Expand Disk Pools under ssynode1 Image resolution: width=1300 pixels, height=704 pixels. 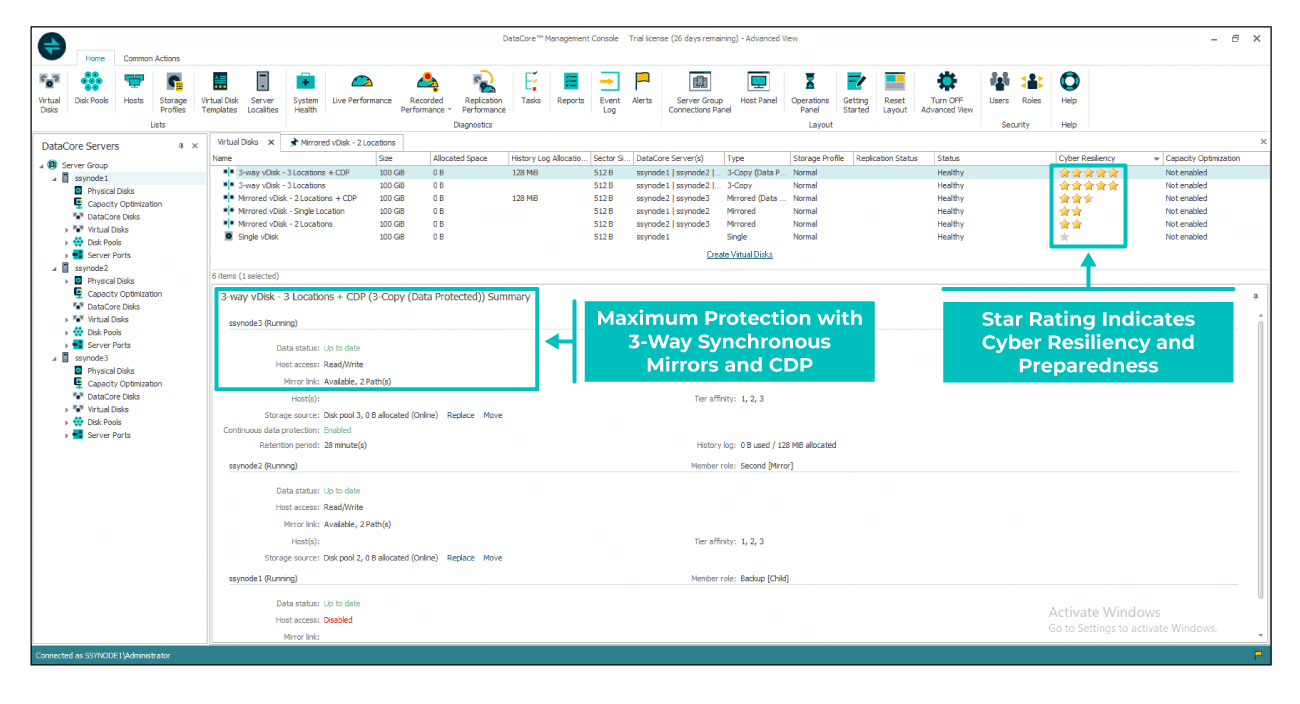67,242
